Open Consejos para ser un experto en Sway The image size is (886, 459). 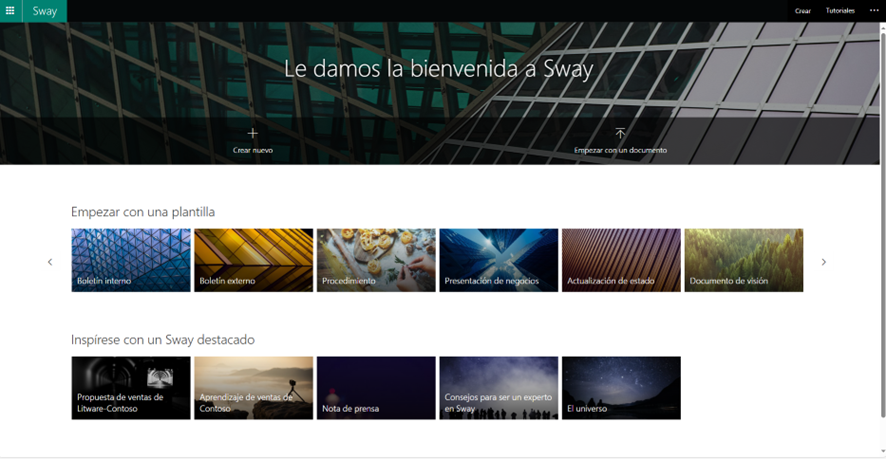point(499,388)
